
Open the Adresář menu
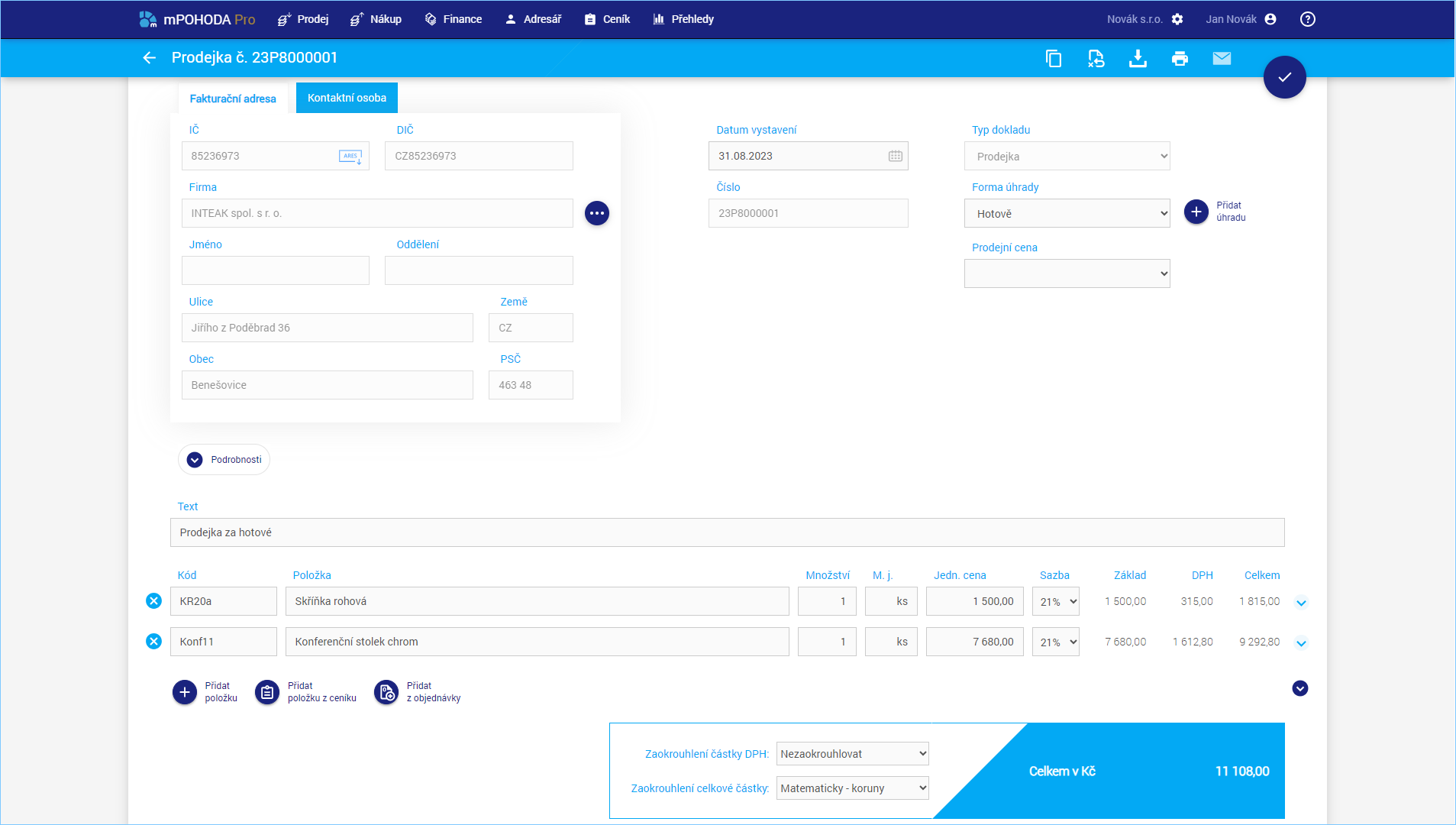534,19
